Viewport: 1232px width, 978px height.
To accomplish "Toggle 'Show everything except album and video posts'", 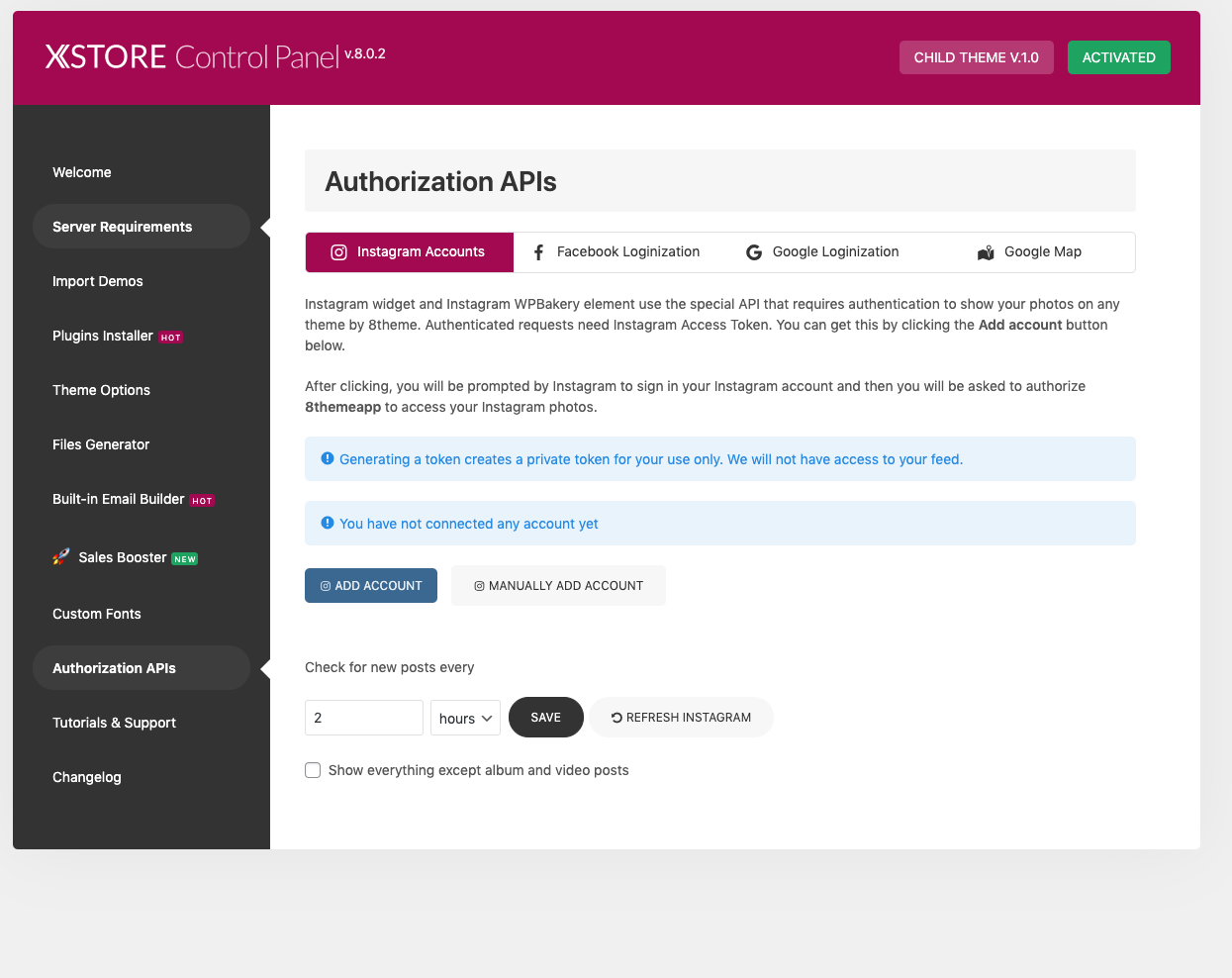I will (x=313, y=770).
